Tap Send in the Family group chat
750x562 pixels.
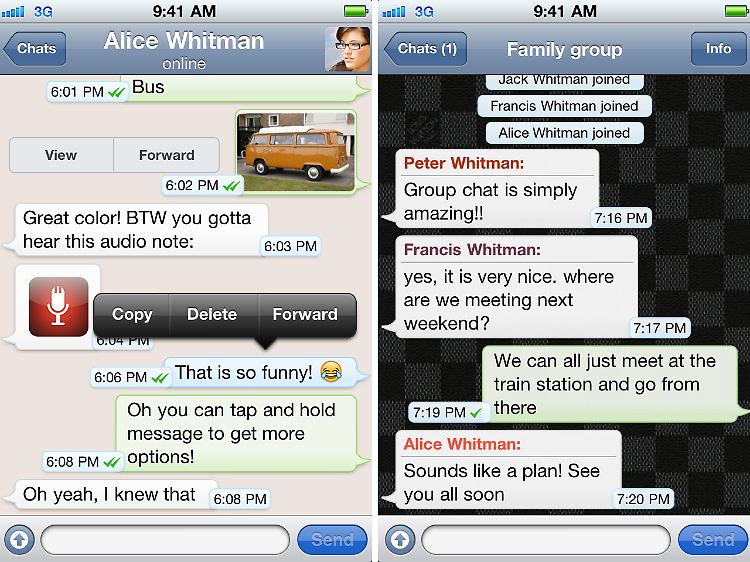click(x=713, y=540)
